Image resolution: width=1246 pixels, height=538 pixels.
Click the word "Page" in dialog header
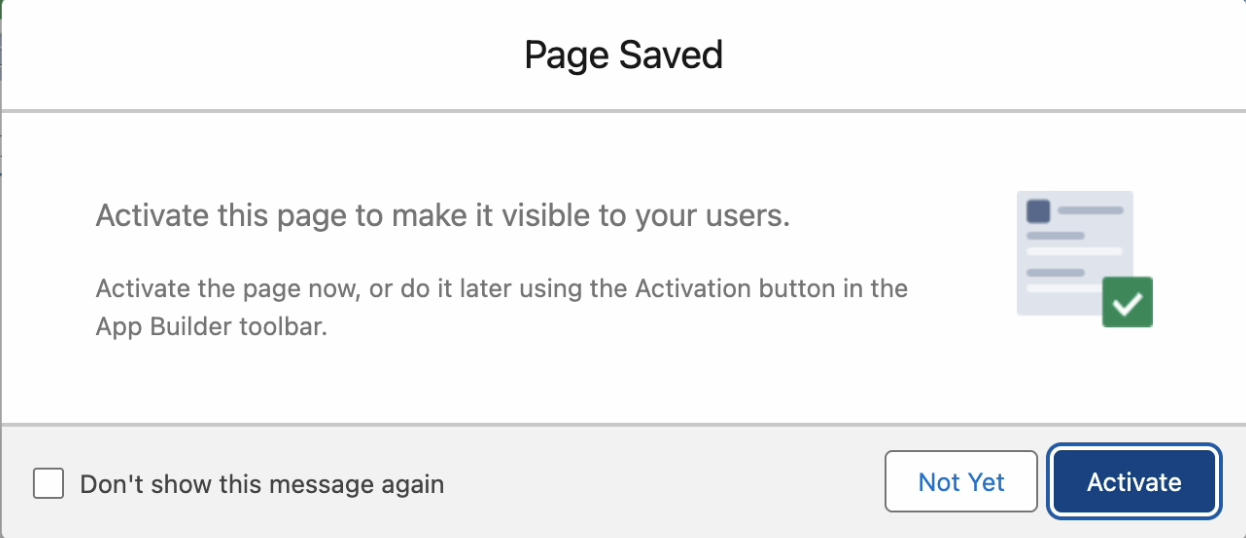[566, 55]
